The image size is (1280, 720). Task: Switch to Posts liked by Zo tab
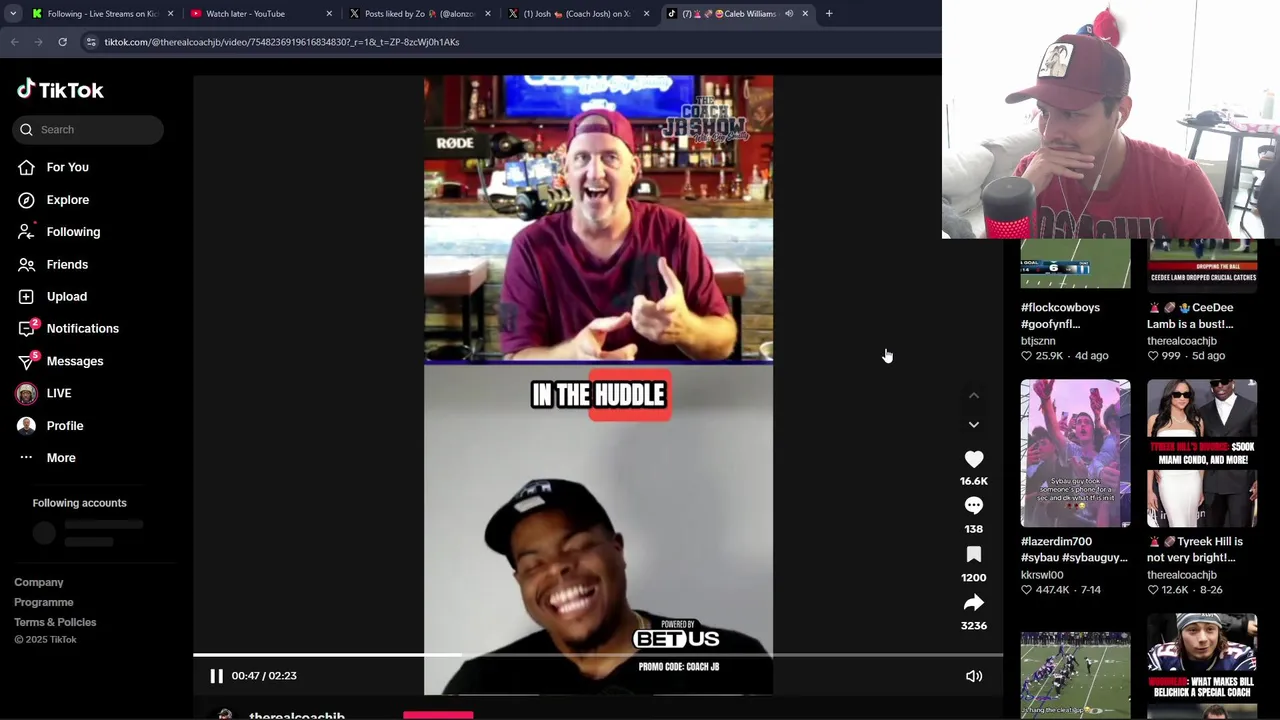(418, 14)
